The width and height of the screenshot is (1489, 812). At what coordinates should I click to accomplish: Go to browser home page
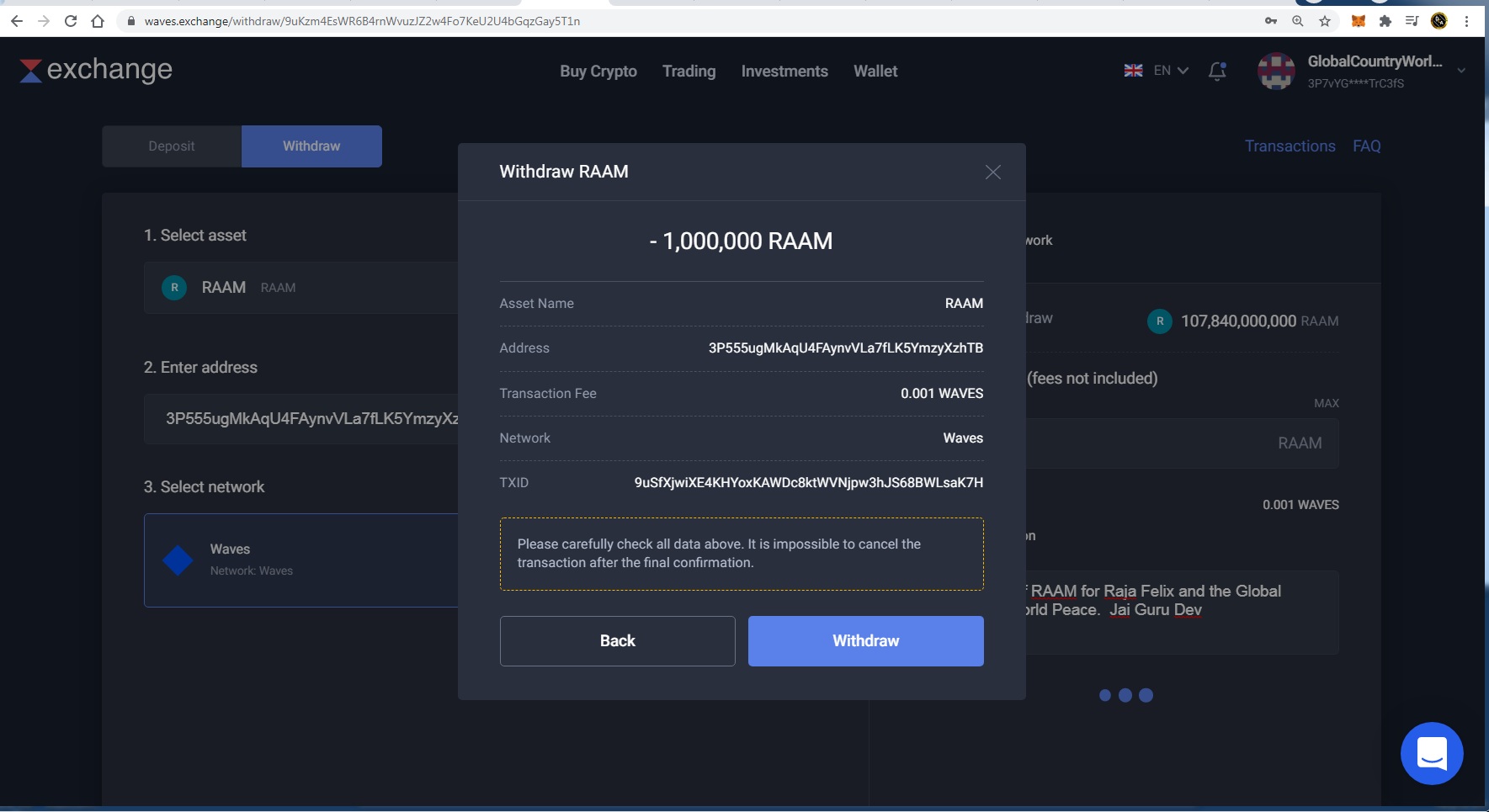98,21
